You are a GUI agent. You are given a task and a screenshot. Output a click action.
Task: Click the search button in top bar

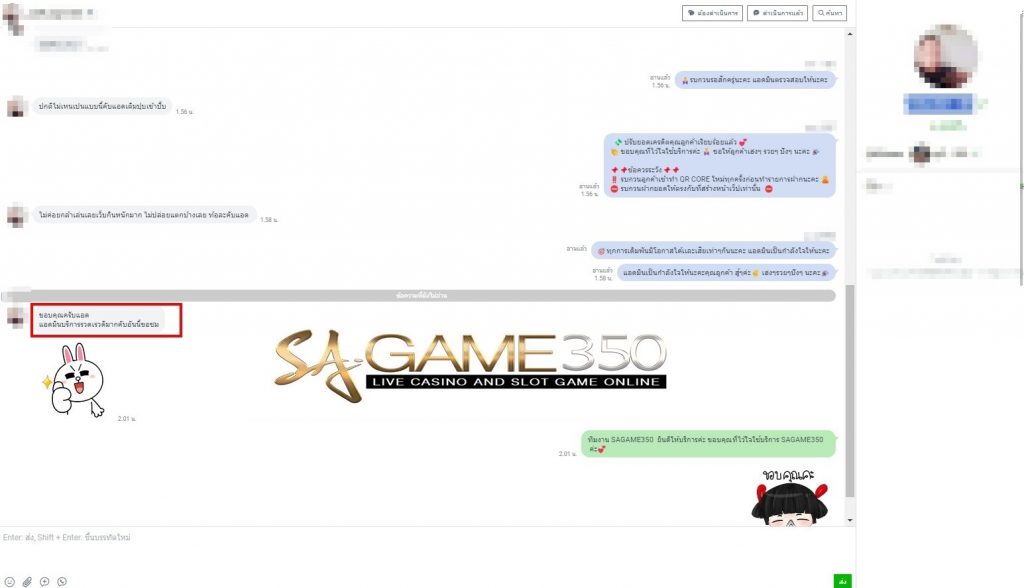(830, 13)
